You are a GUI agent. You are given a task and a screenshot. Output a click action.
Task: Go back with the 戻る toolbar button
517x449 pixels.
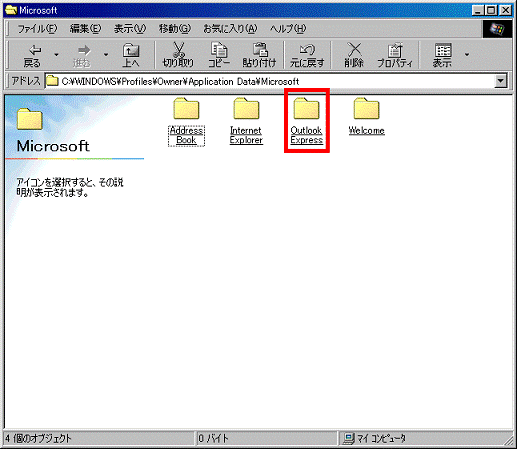32,55
